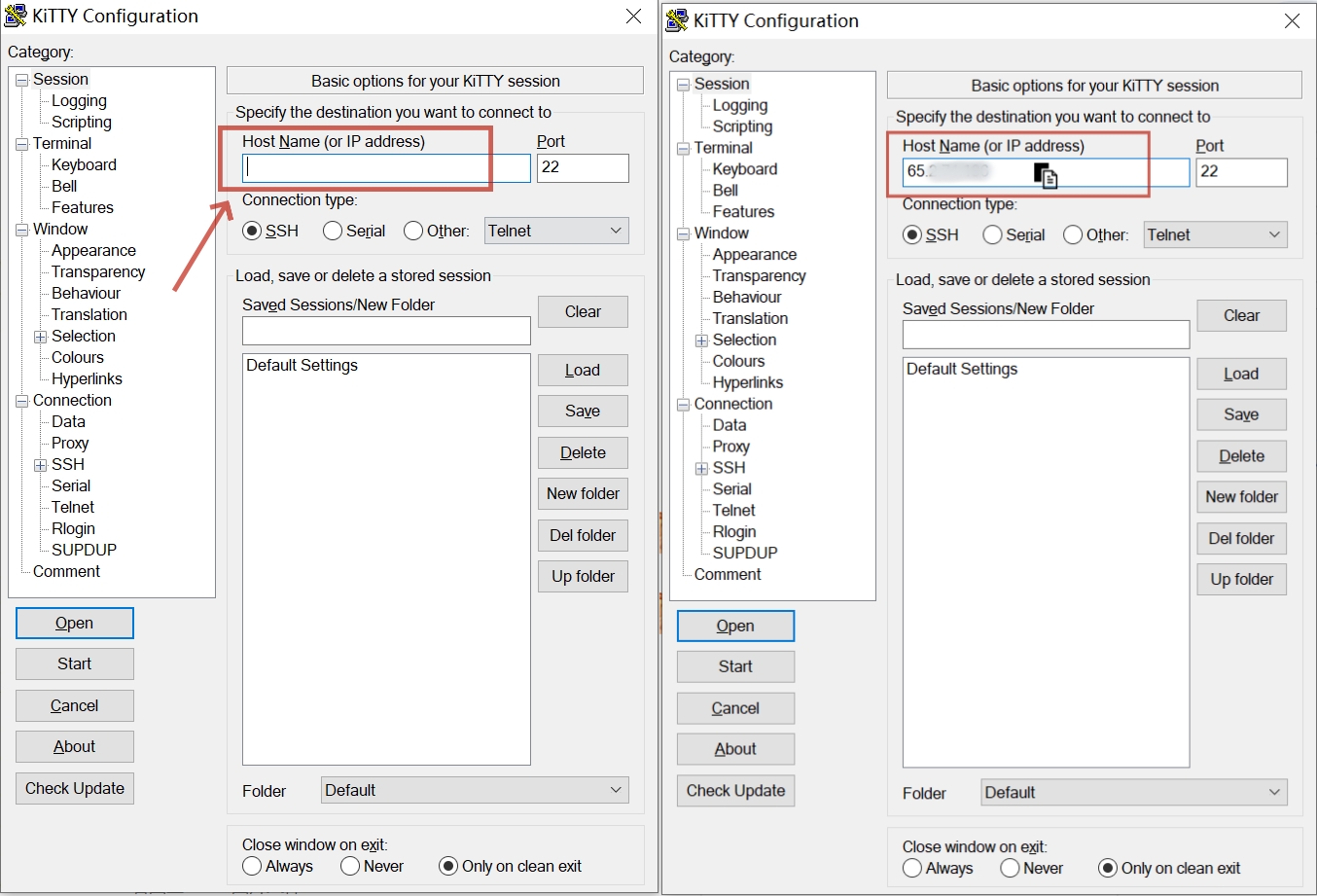Select Only on clean exit, left window

click(x=448, y=866)
